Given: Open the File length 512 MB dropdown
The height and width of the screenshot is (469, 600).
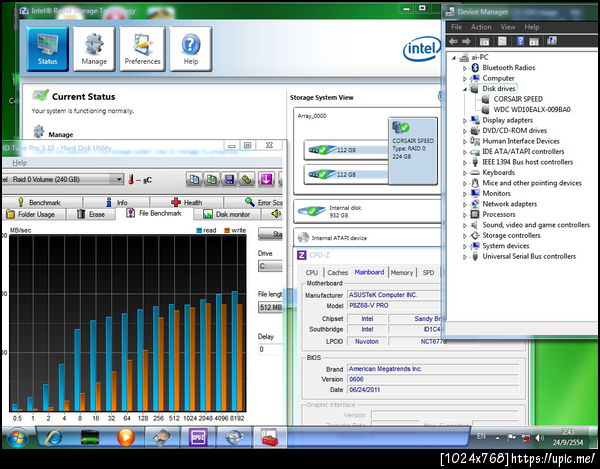Looking at the screenshot, I should click(271, 307).
